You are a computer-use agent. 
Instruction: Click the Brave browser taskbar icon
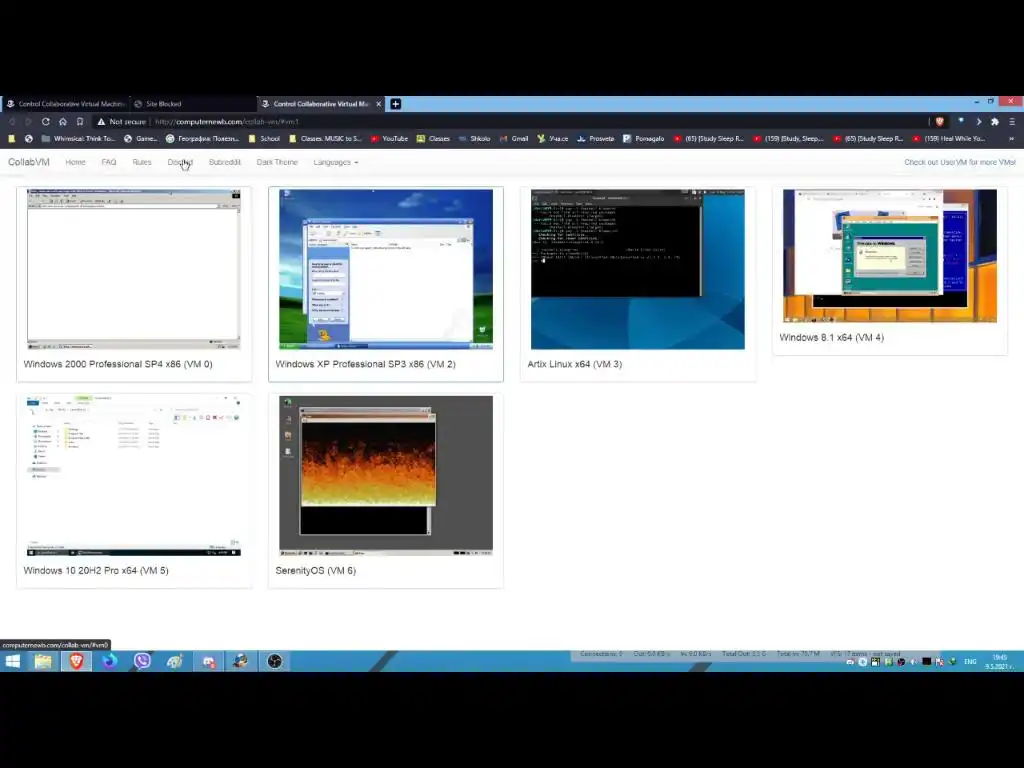(76, 661)
